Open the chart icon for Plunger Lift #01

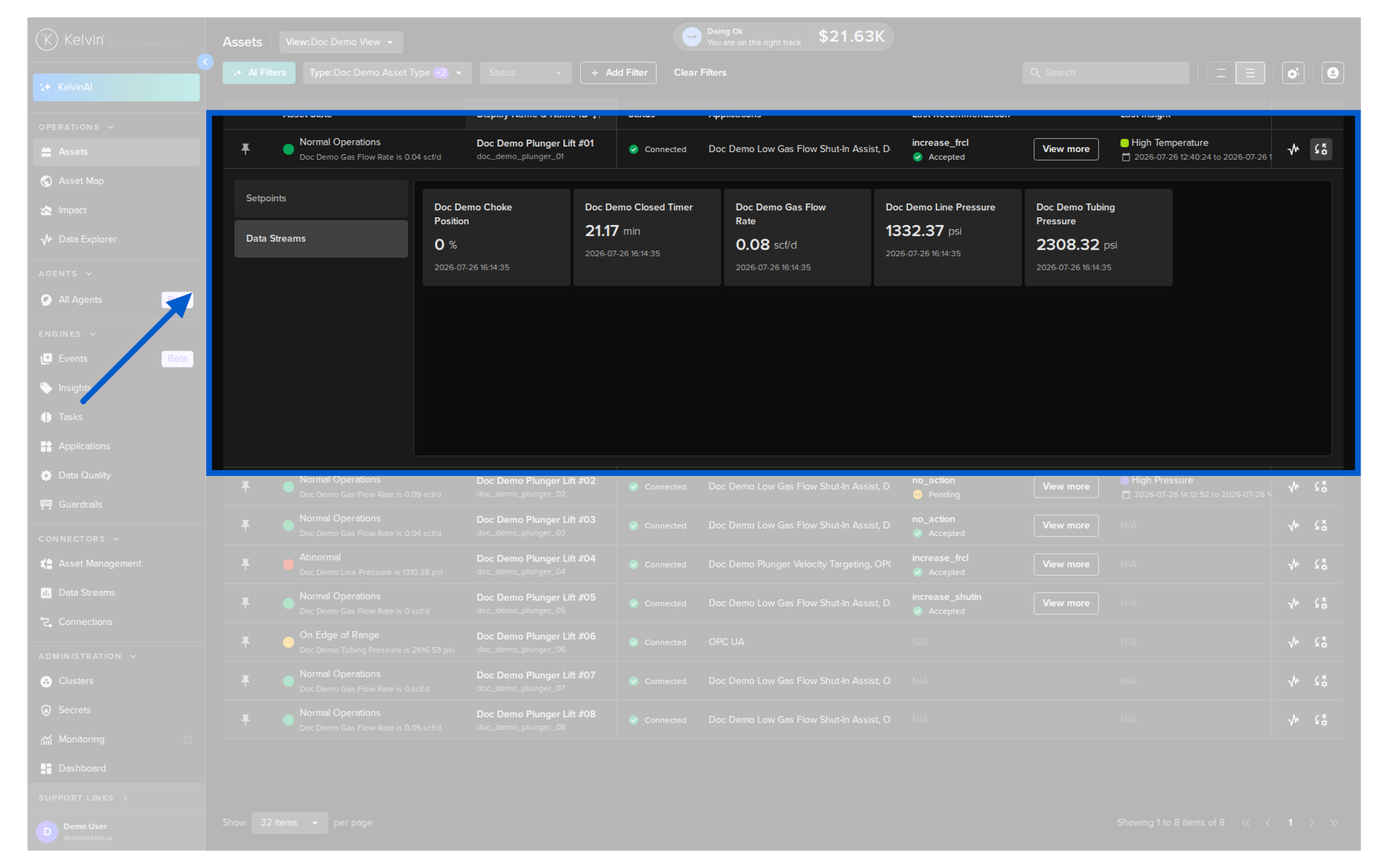pyautogui.click(x=1294, y=149)
